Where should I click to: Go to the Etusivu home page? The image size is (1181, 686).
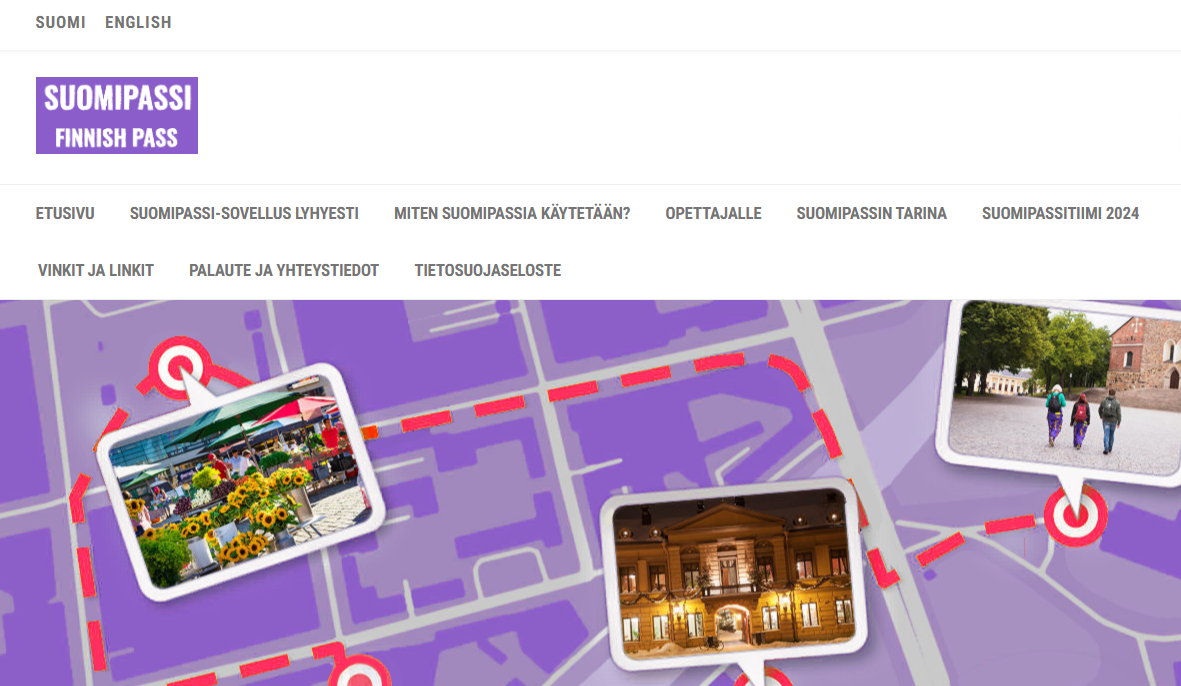tap(65, 213)
